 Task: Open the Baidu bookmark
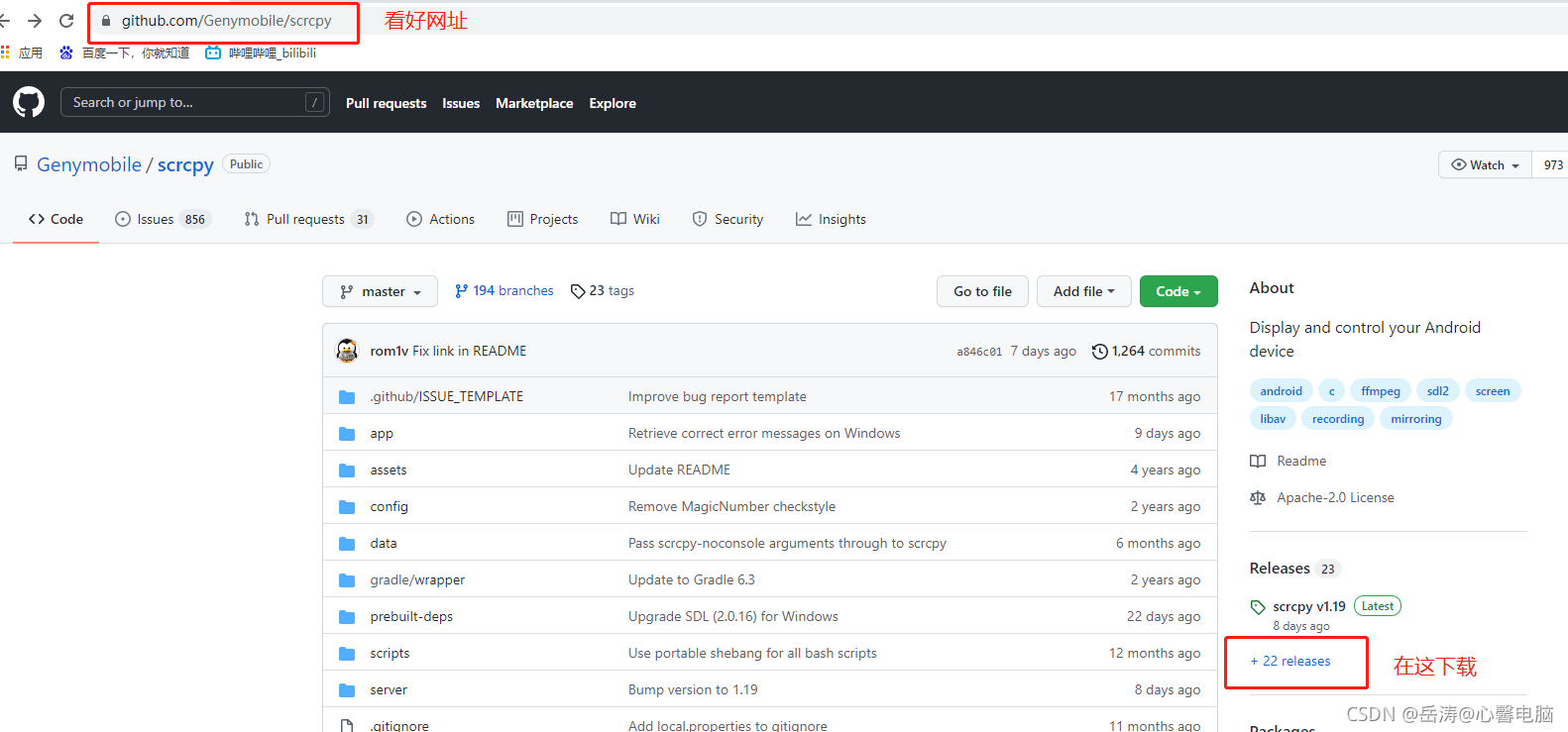124,52
